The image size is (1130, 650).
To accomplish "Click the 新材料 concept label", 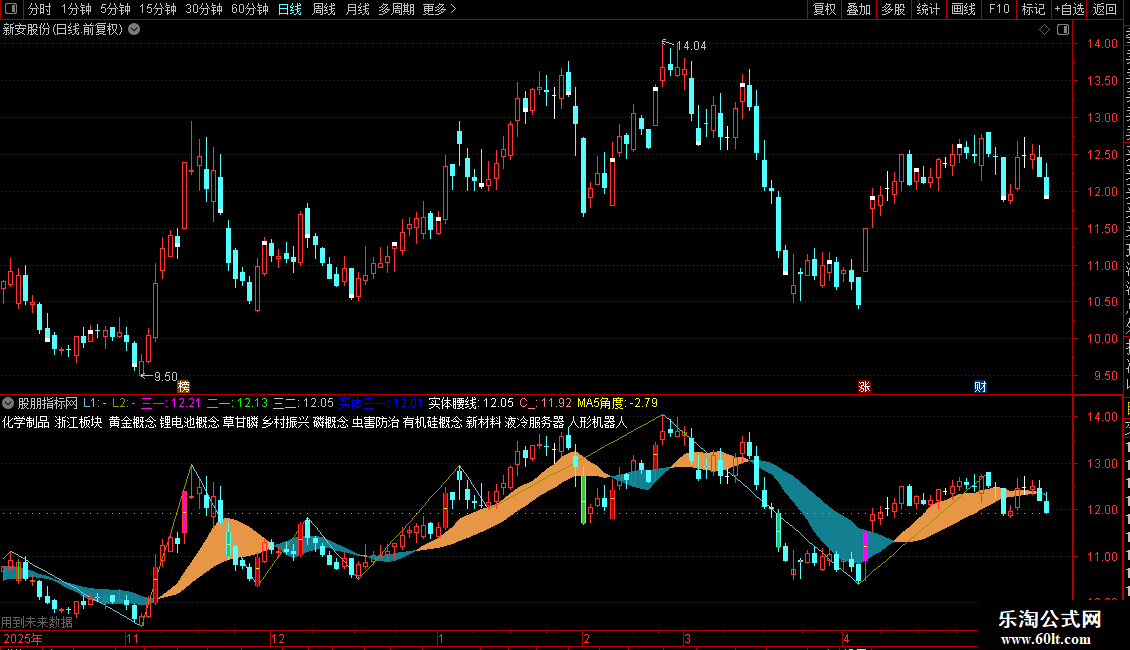I will click(x=484, y=422).
